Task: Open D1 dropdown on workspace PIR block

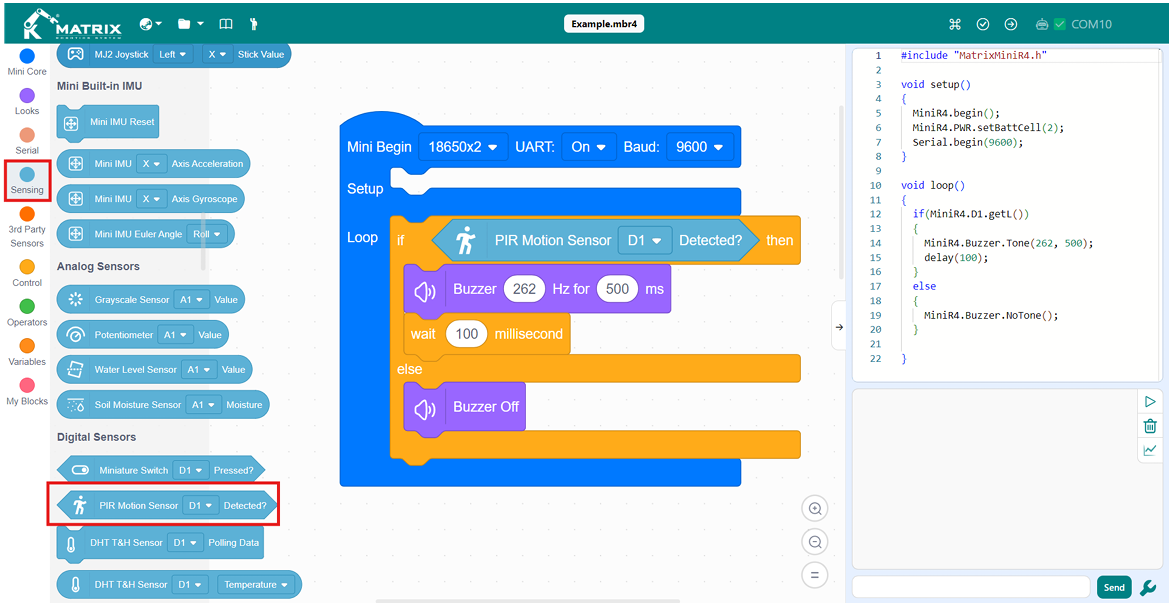Action: pos(645,240)
